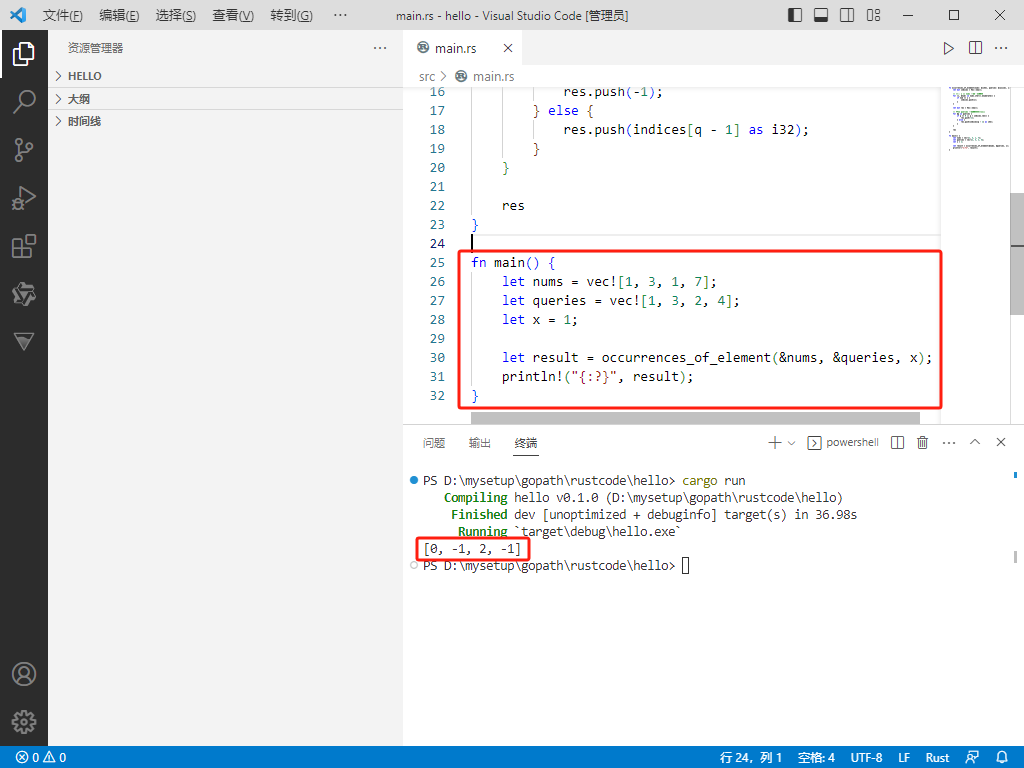
Task: Click on the println! line of code
Action: pos(597,377)
